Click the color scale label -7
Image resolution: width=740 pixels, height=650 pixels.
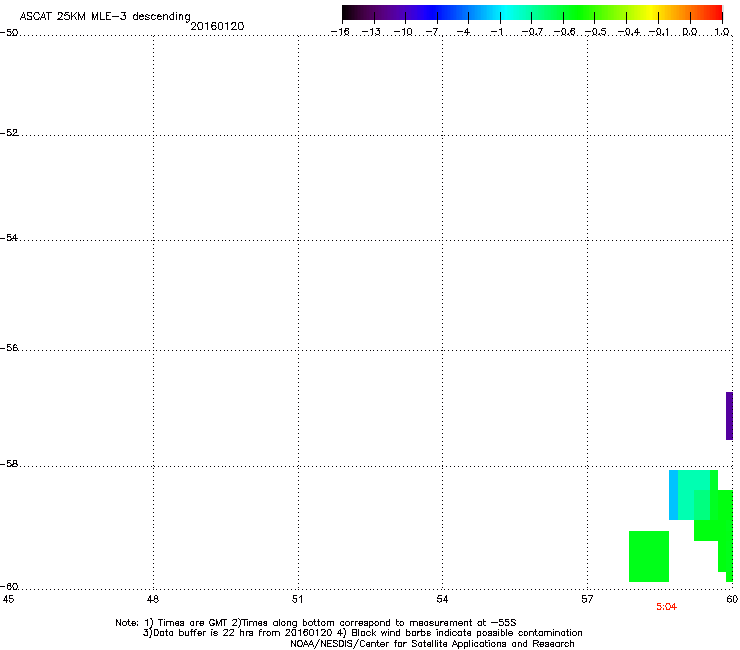(433, 32)
